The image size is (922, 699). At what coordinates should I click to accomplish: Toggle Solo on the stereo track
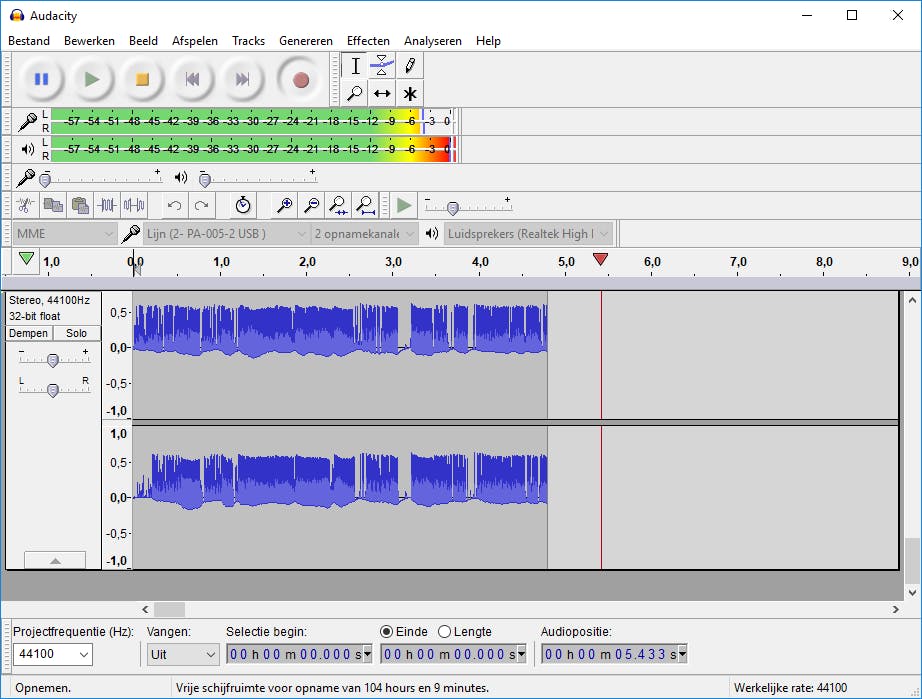77,333
